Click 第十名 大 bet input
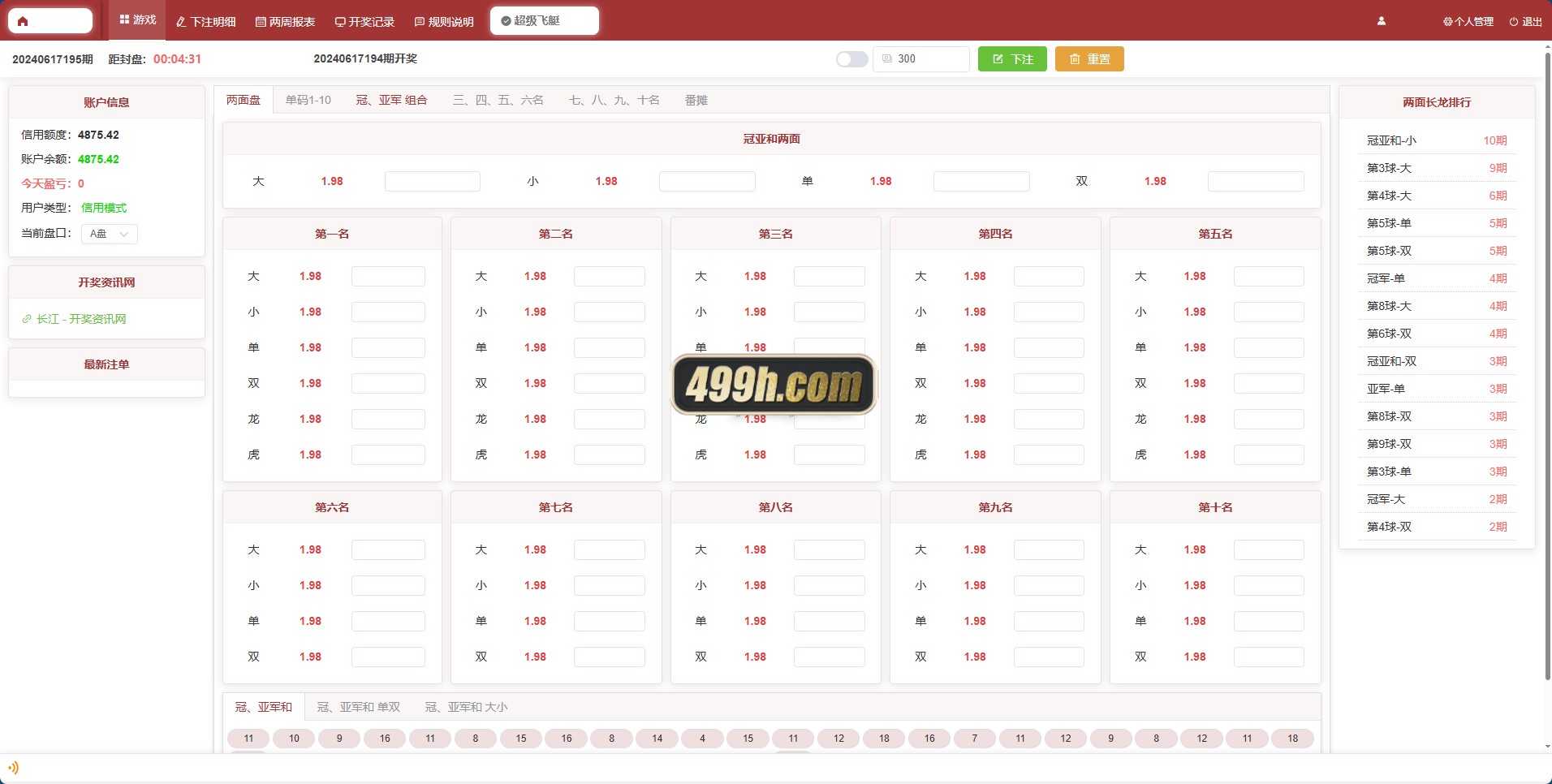Viewport: 1552px width, 784px height. pos(1269,549)
